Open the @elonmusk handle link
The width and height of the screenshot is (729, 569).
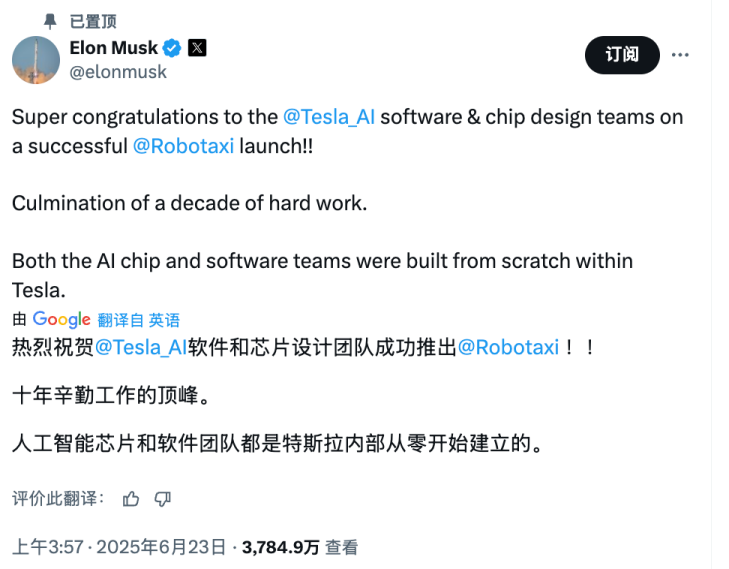(x=118, y=72)
